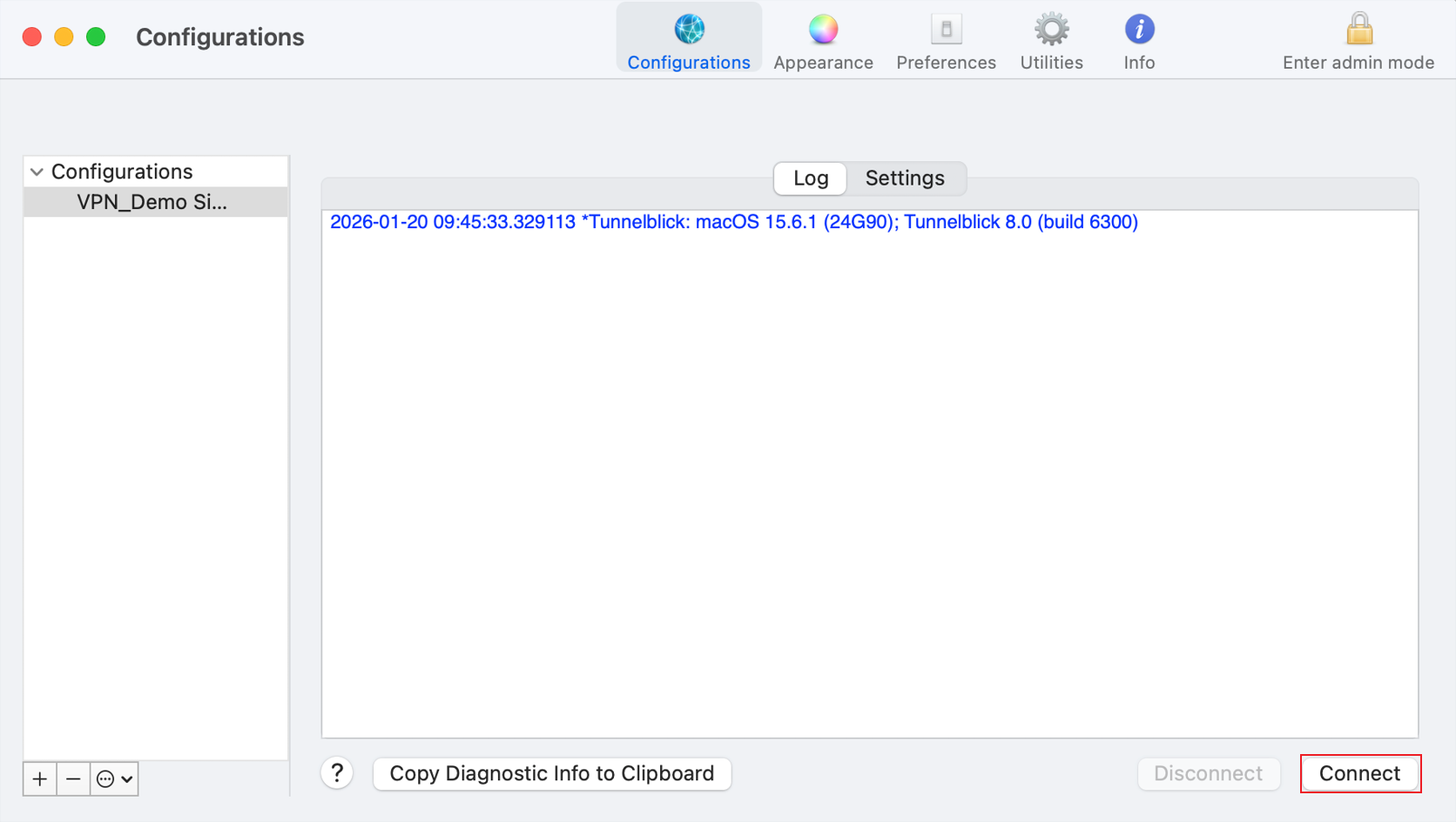Image resolution: width=1456 pixels, height=822 pixels.
Task: Select the VPN_Demo configuration in list
Action: coord(152,202)
